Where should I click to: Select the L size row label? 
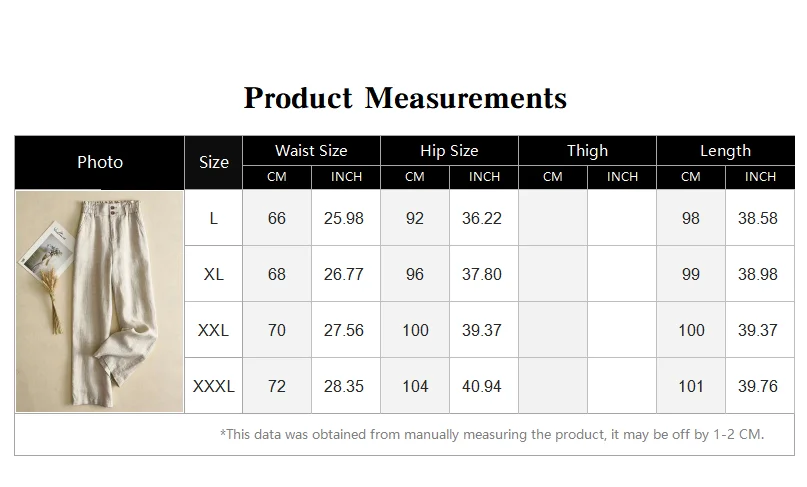[x=213, y=218]
